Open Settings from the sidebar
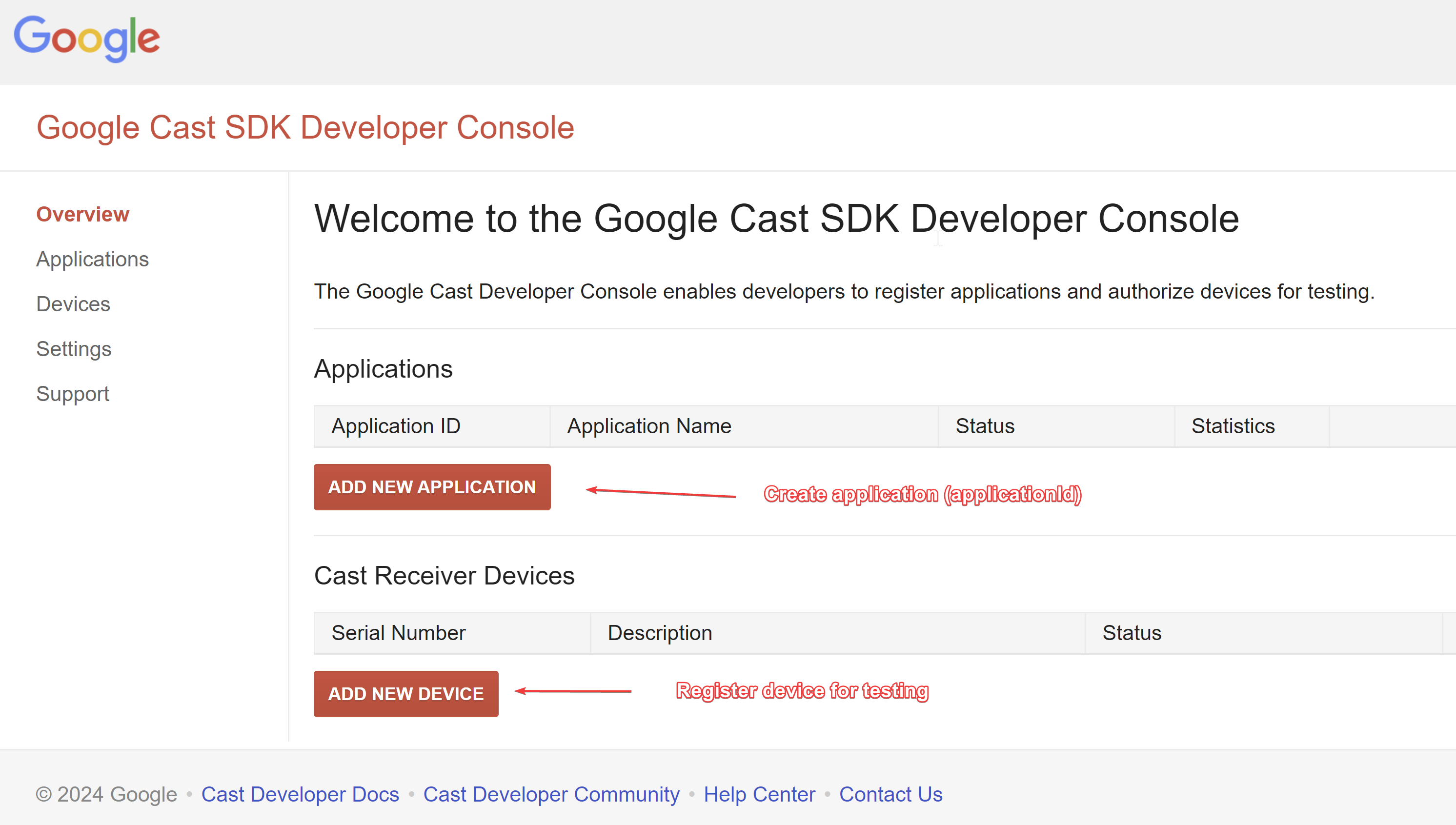 [x=74, y=349]
